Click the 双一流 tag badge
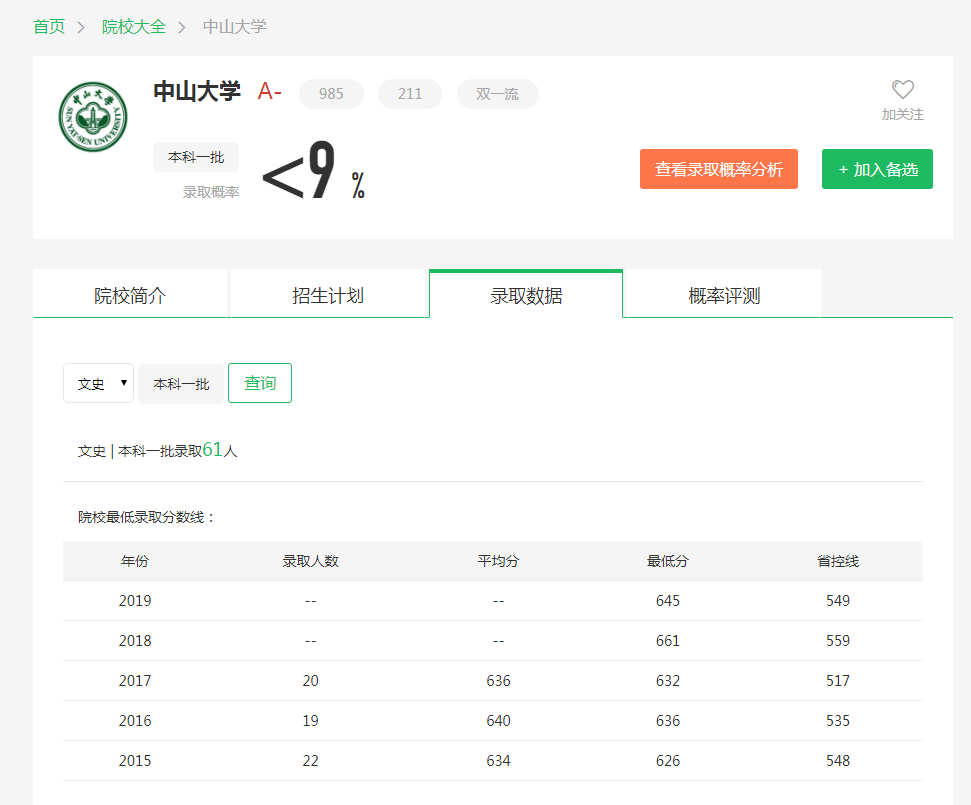Screen dimensions: 971x805 497,94
